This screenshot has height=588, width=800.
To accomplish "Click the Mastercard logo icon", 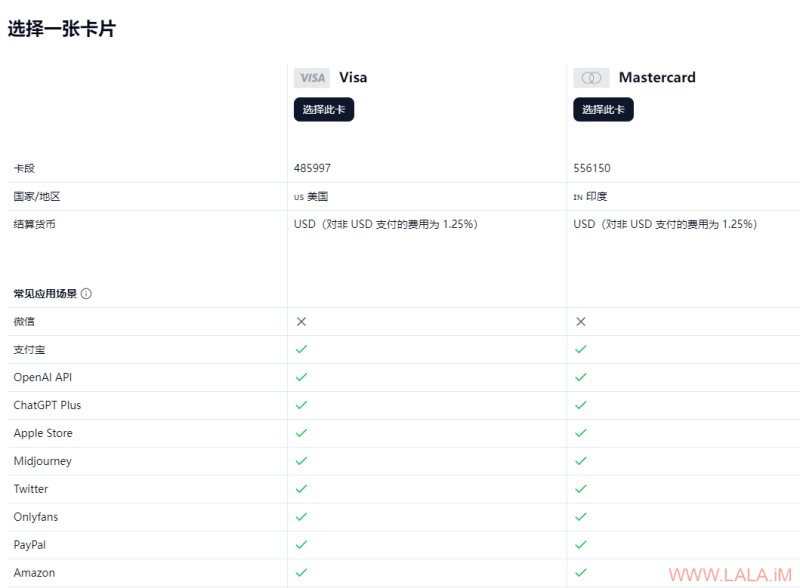I will [591, 78].
